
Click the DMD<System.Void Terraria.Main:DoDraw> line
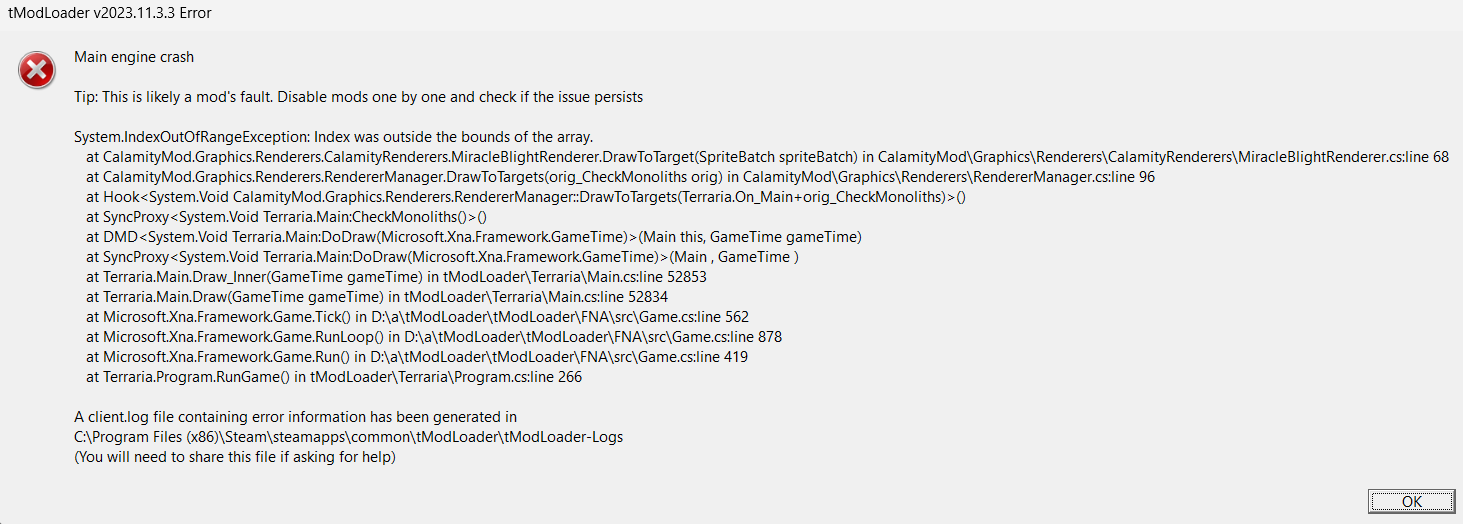[474, 237]
